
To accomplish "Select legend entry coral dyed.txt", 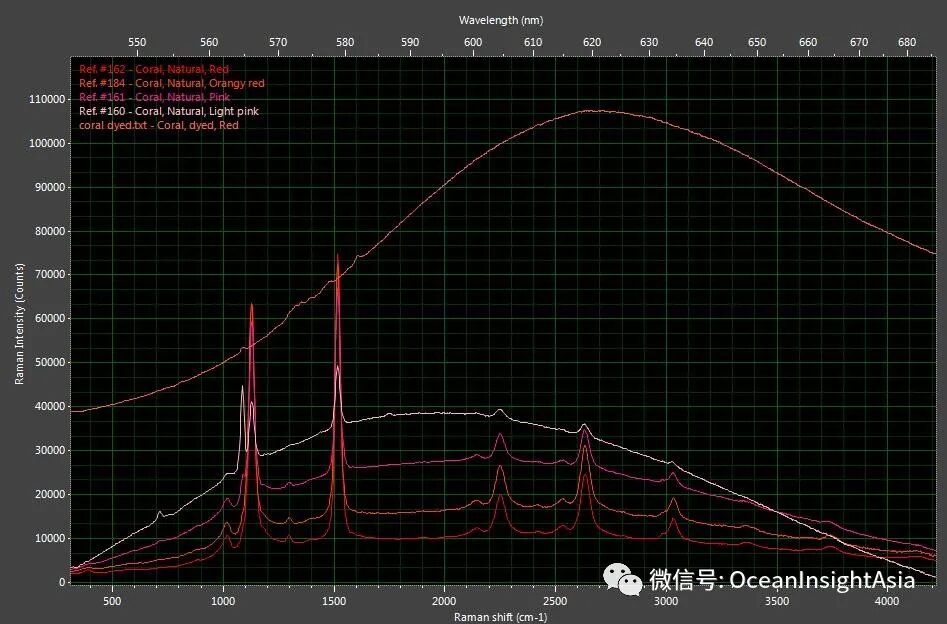I will (x=159, y=125).
